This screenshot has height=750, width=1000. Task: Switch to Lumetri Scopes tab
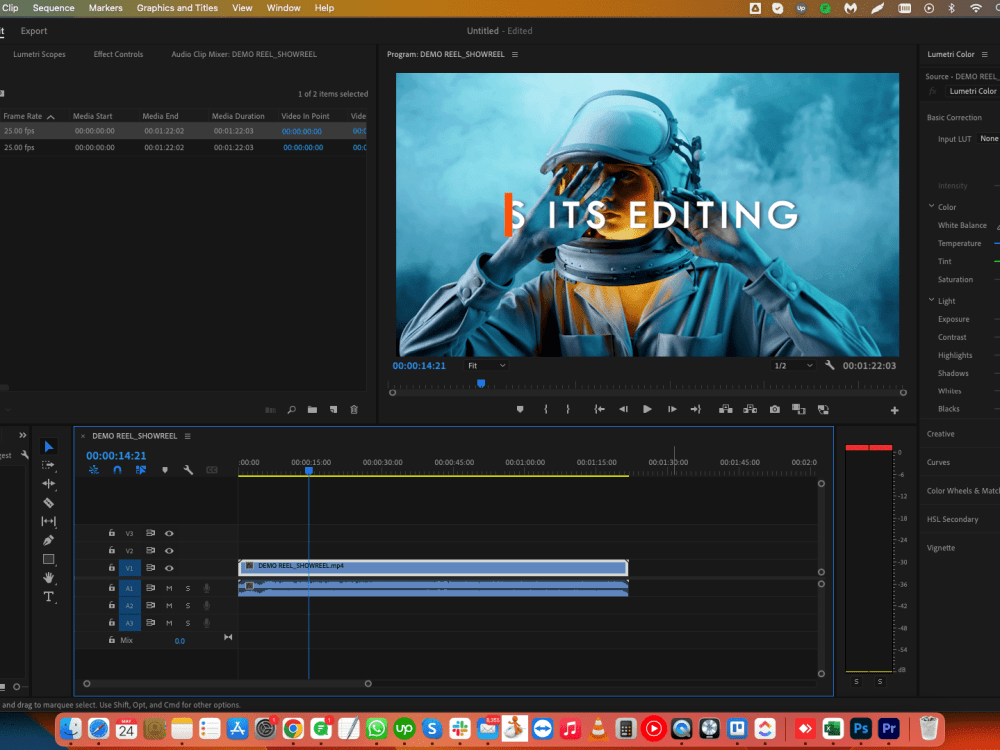[x=40, y=54]
